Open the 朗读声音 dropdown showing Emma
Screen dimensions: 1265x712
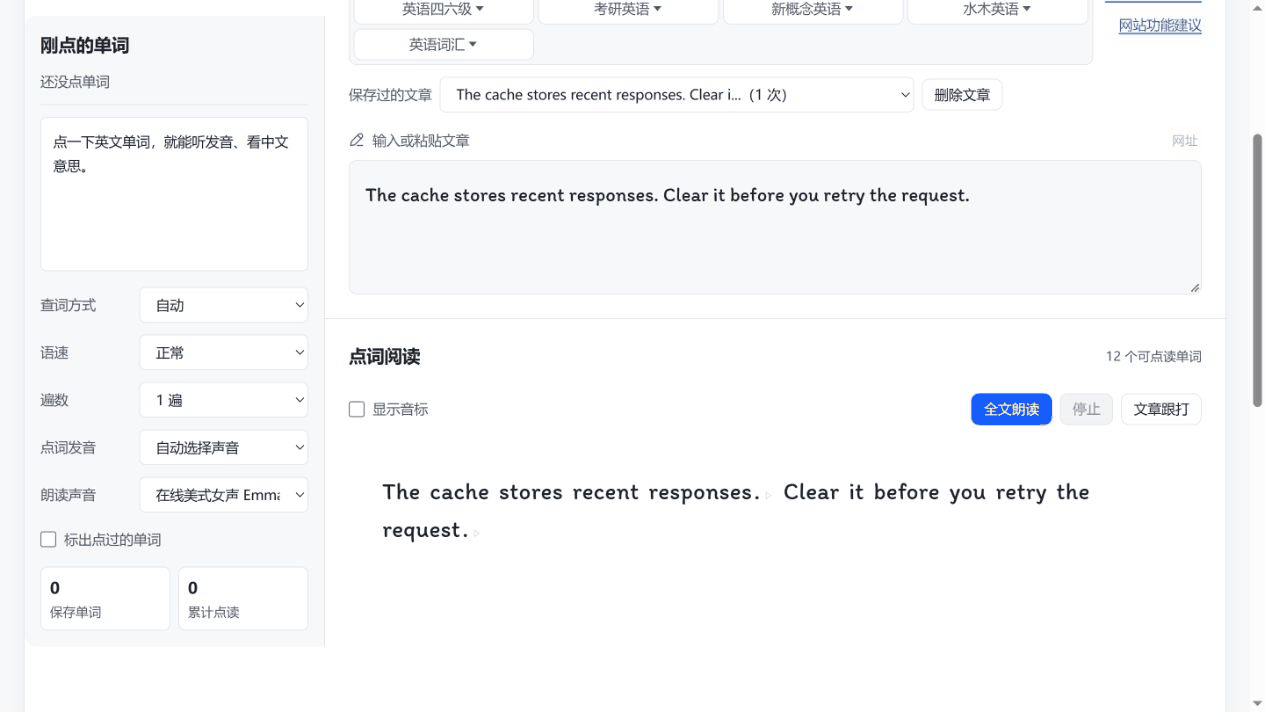tap(224, 495)
